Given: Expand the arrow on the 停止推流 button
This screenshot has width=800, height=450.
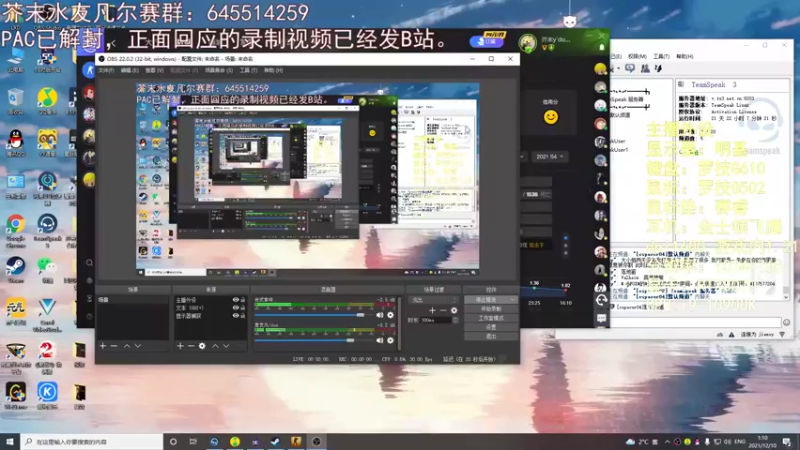Looking at the screenshot, I should click(x=513, y=300).
